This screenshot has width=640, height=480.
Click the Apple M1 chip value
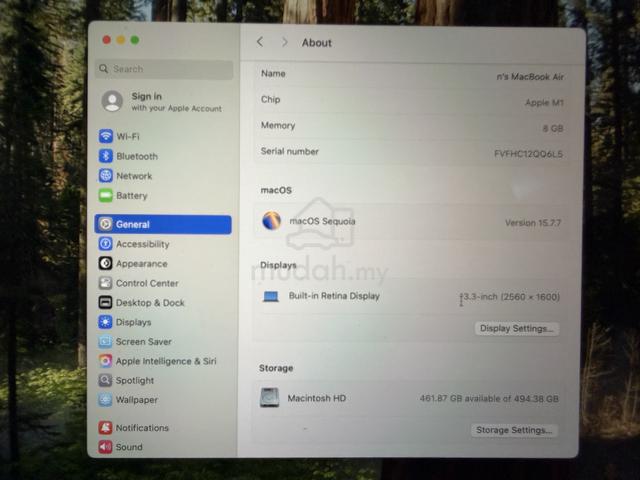coord(544,103)
